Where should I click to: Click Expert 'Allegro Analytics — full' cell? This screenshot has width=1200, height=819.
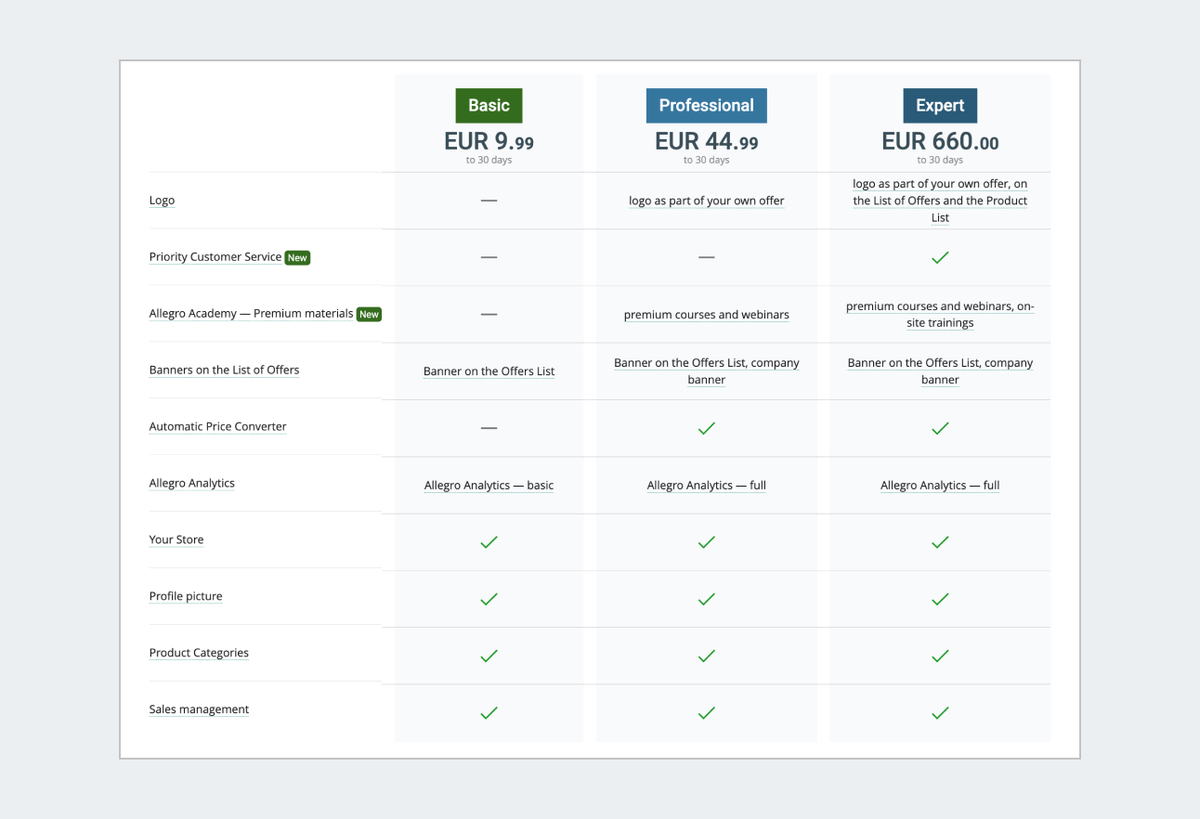pyautogui.click(x=940, y=485)
